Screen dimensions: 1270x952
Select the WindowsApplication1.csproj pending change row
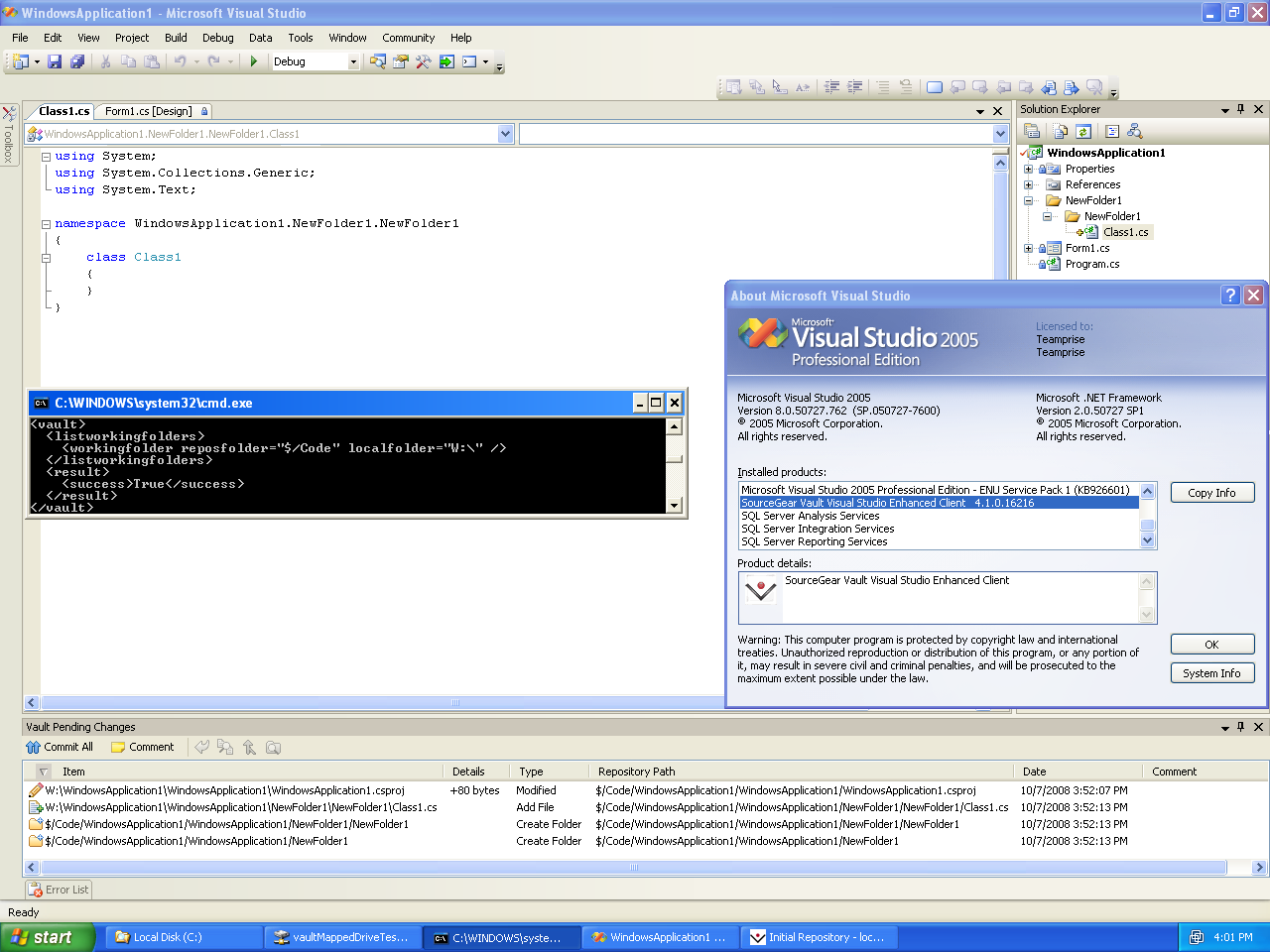point(645,790)
